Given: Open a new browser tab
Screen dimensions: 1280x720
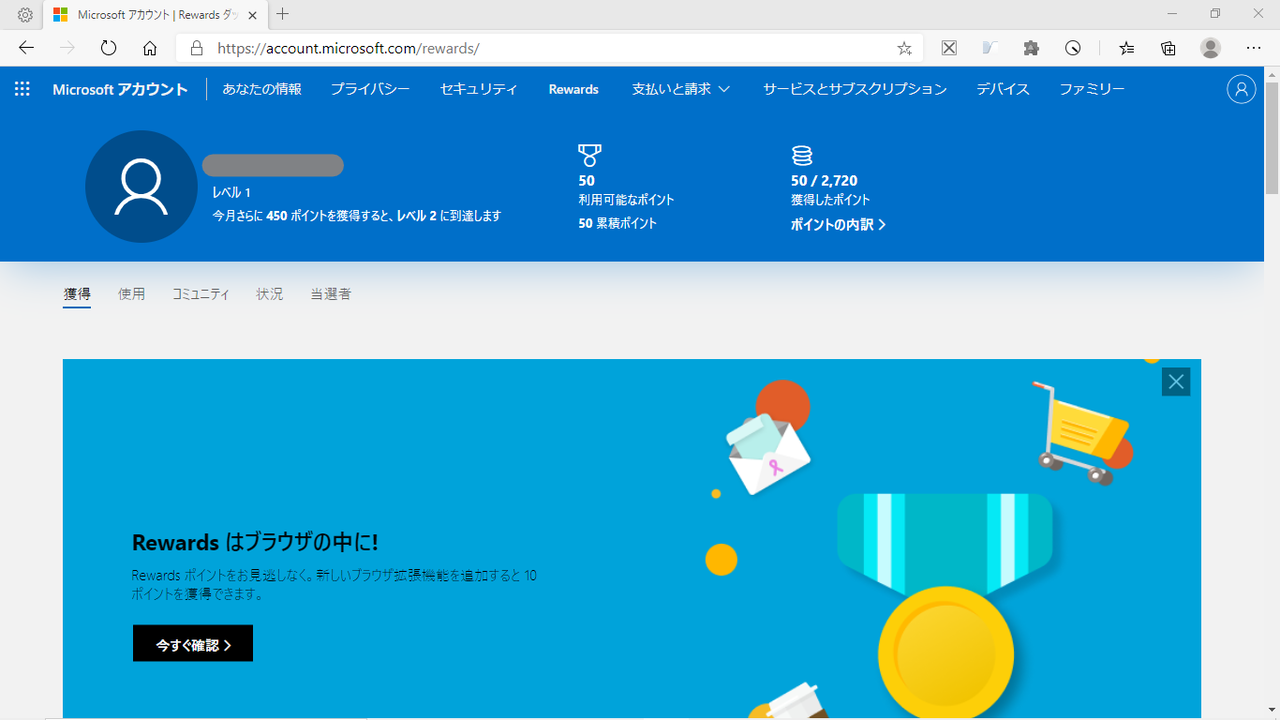Looking at the screenshot, I should coord(283,15).
